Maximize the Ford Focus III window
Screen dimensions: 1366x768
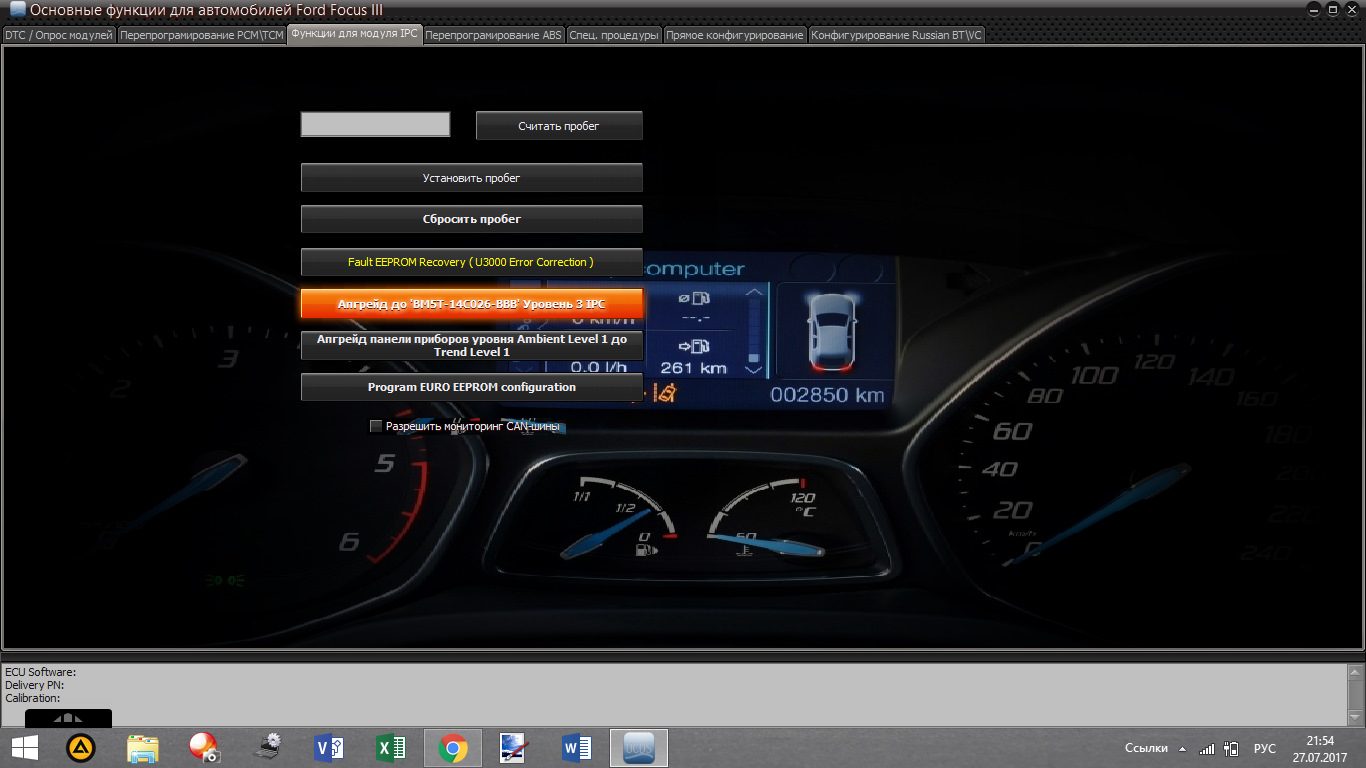click(x=1332, y=9)
